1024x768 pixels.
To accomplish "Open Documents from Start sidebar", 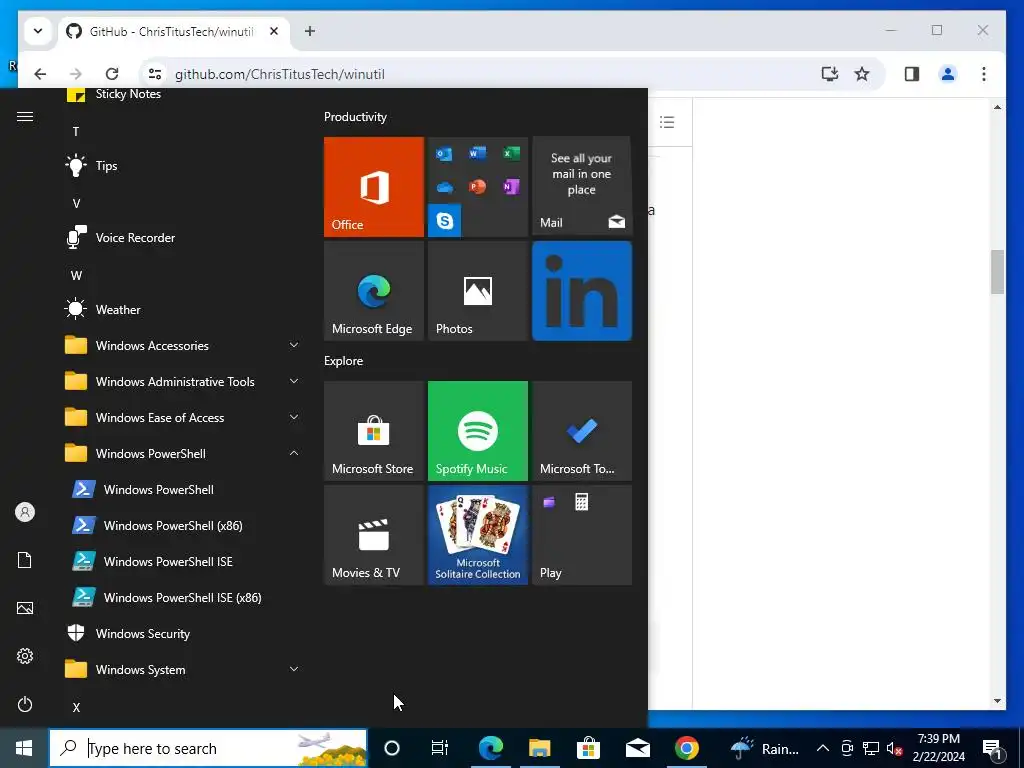I will pyautogui.click(x=25, y=560).
